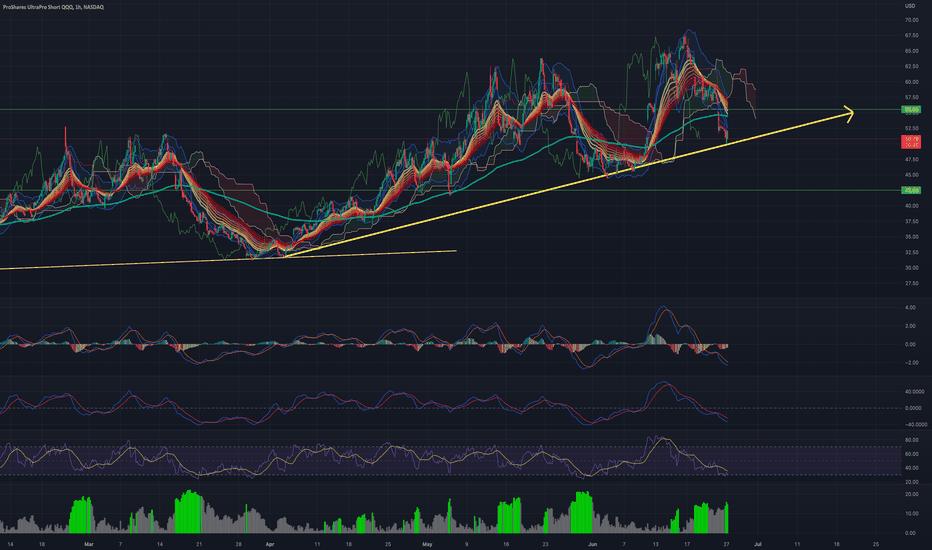Click the Jun label on time axis

pyautogui.click(x=592, y=544)
